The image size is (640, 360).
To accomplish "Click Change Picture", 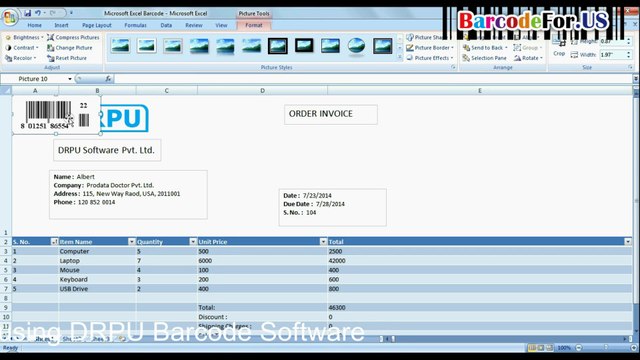I will (69, 48).
